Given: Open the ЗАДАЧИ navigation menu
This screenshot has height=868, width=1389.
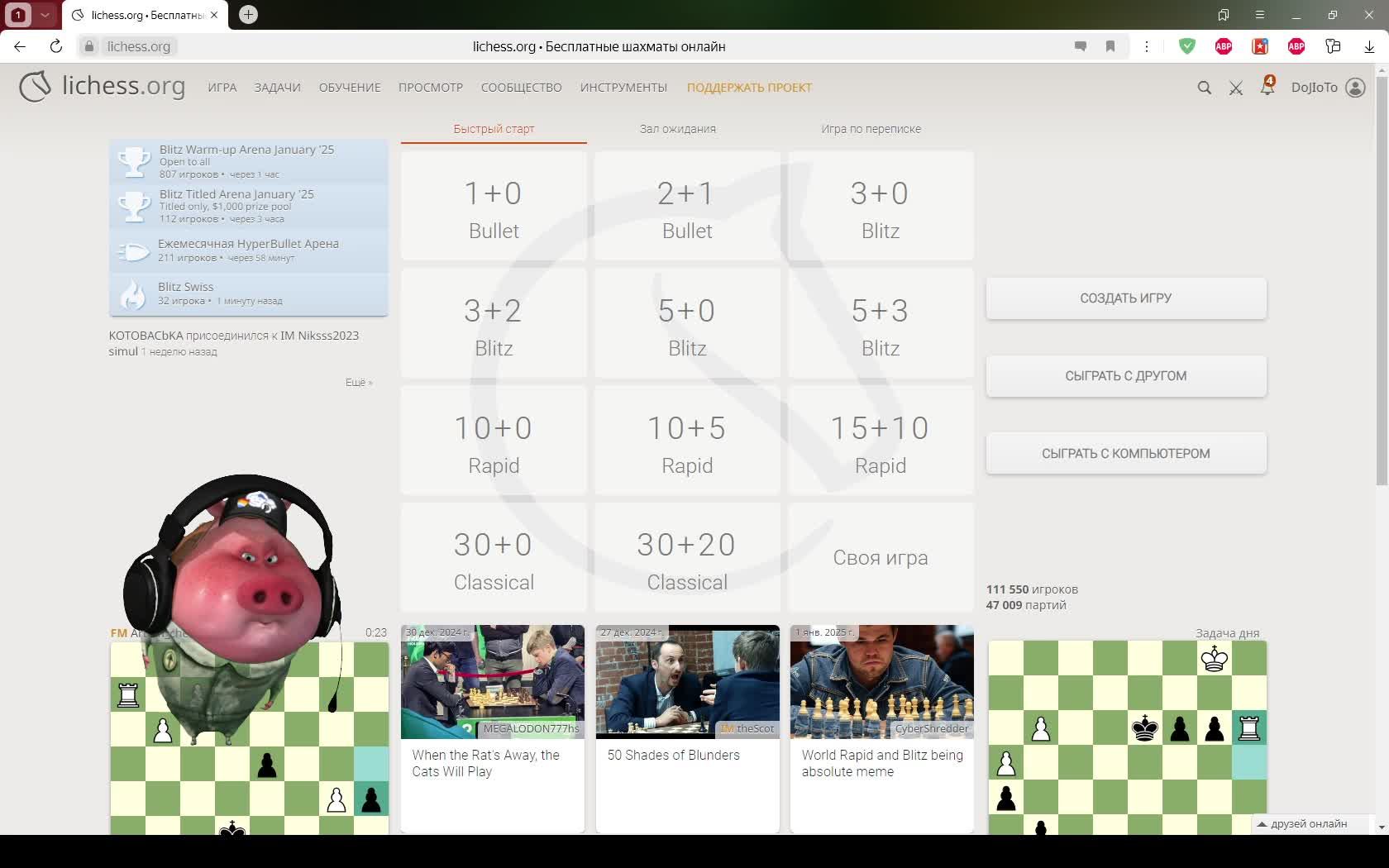Looking at the screenshot, I should pyautogui.click(x=277, y=88).
